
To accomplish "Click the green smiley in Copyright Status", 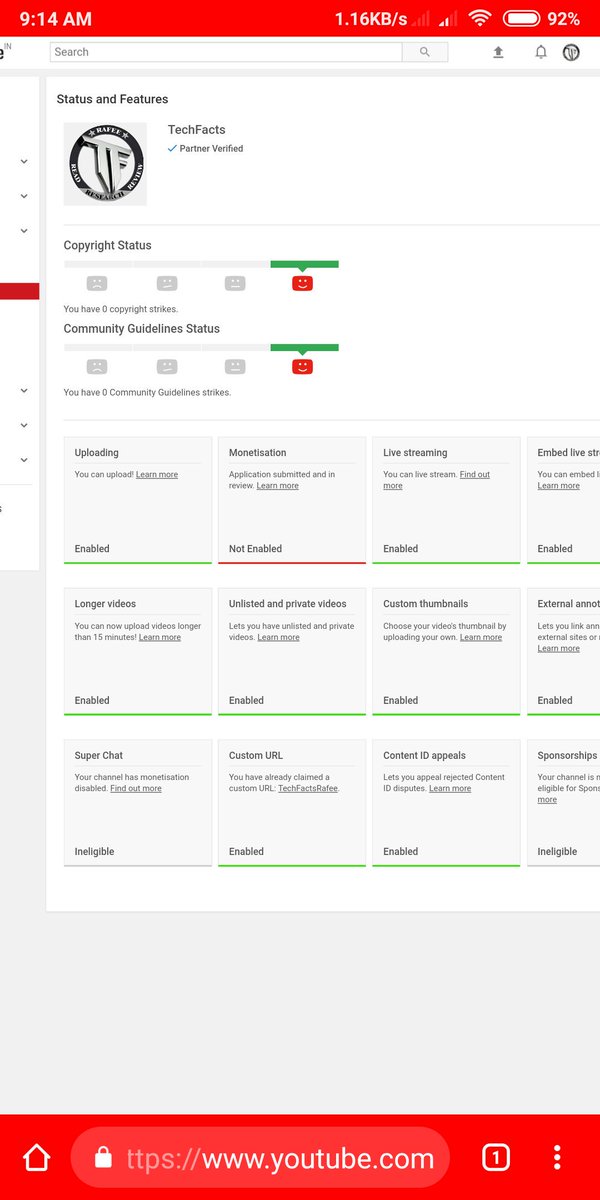I will [x=303, y=283].
